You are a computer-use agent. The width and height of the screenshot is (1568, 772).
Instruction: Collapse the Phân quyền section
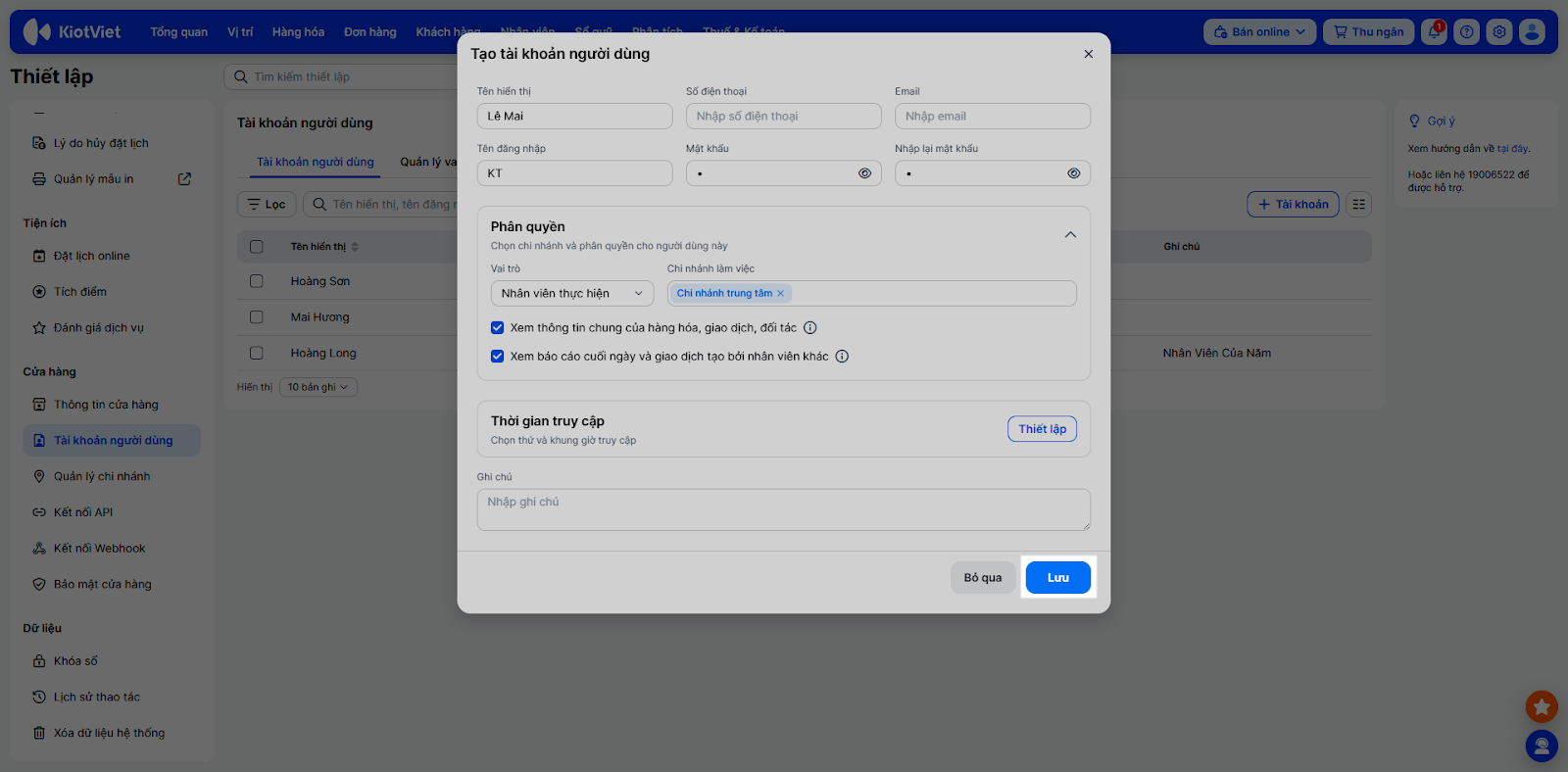click(x=1070, y=235)
